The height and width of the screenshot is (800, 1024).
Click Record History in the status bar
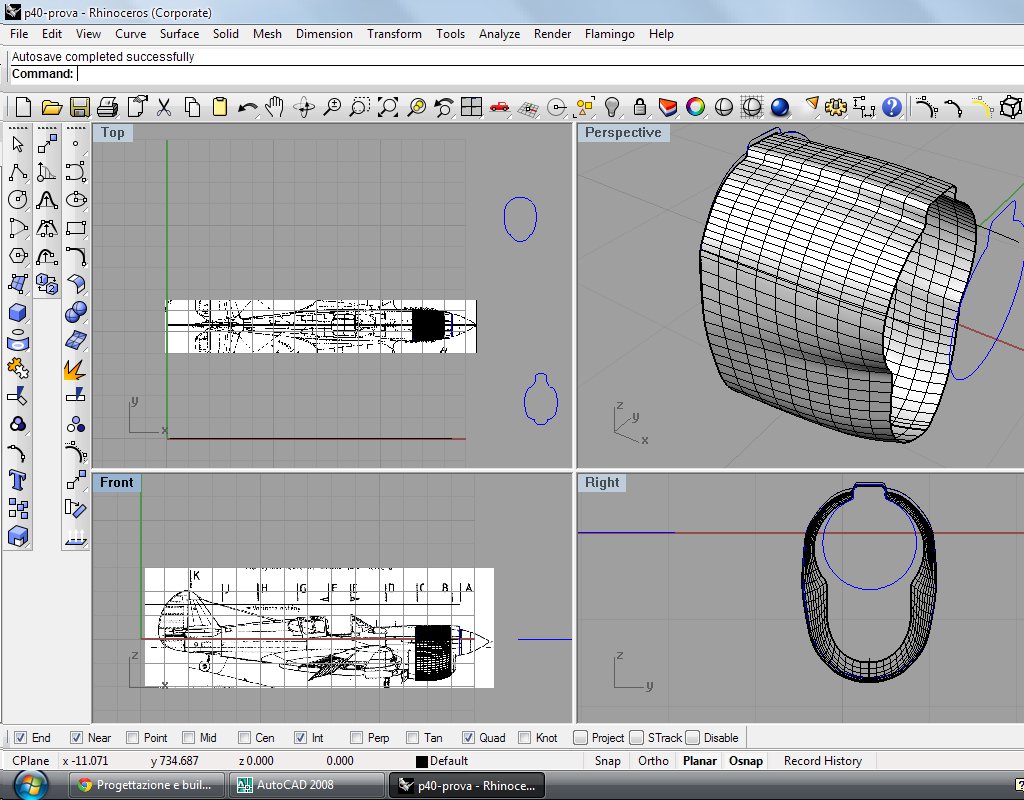pos(822,761)
